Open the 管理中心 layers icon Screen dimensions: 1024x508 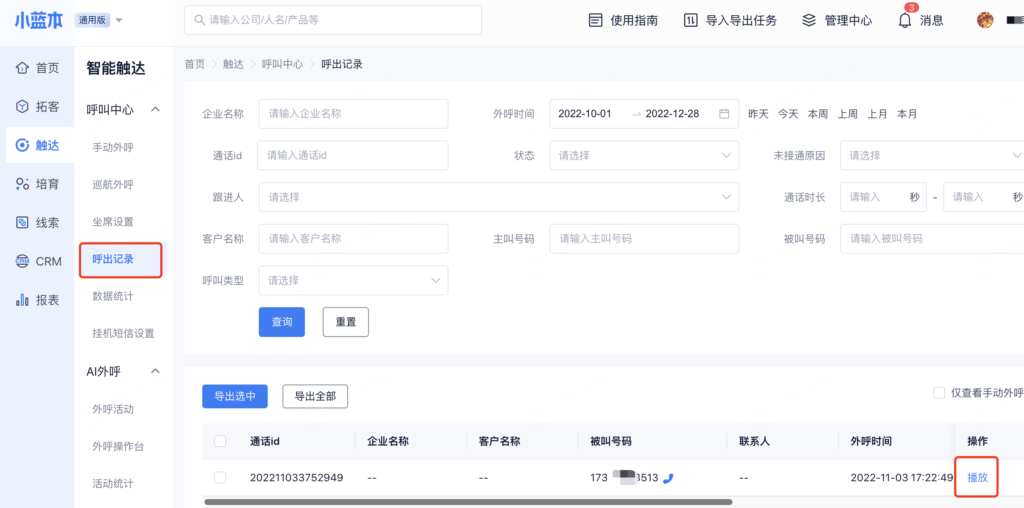(x=809, y=20)
